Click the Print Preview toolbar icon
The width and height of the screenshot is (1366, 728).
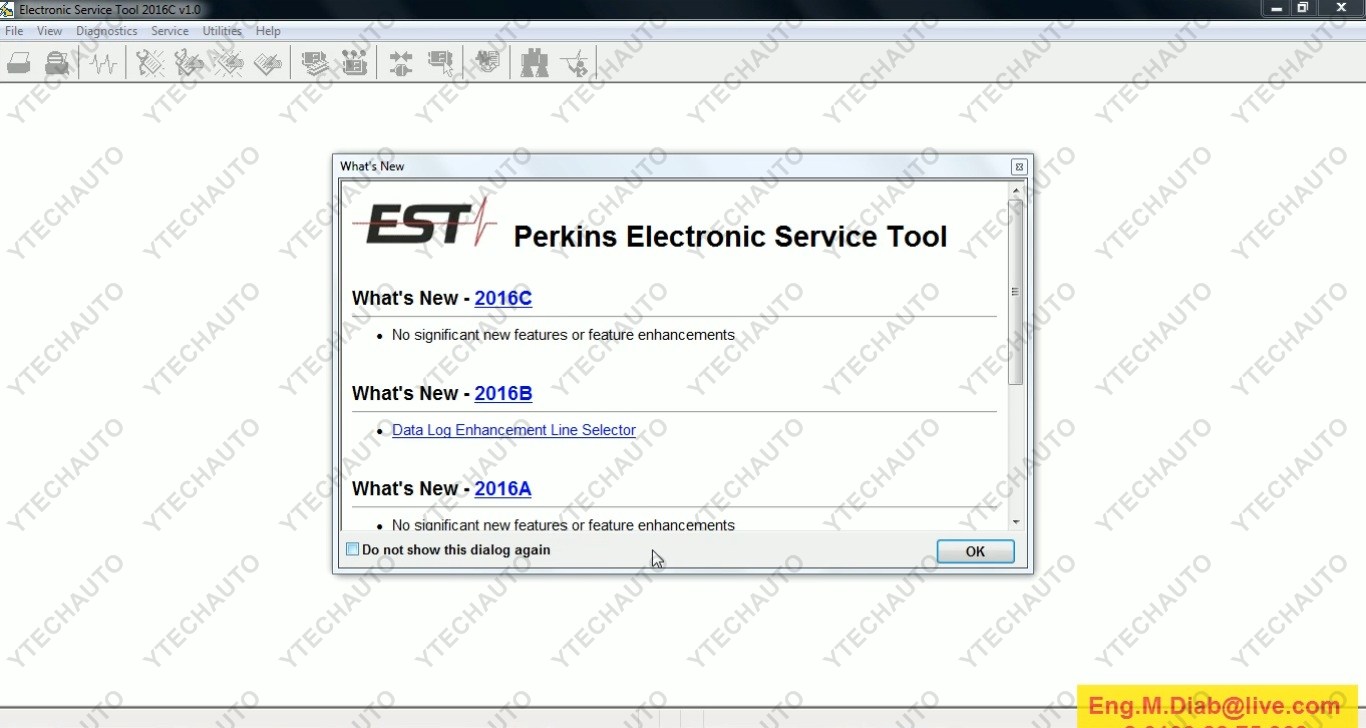(x=58, y=64)
